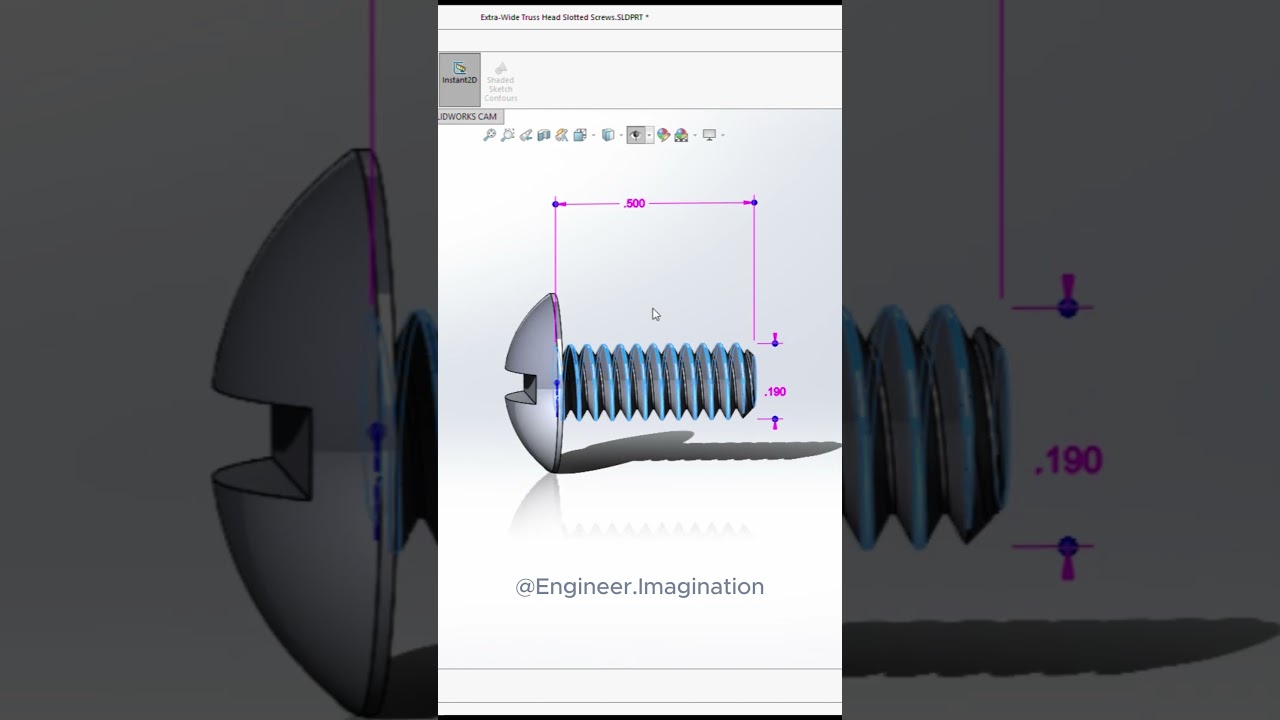Click the Extra-Wide Truss Head Slotted Screws.SLDPRT title
Screen dimensions: 1280x720
pos(564,17)
